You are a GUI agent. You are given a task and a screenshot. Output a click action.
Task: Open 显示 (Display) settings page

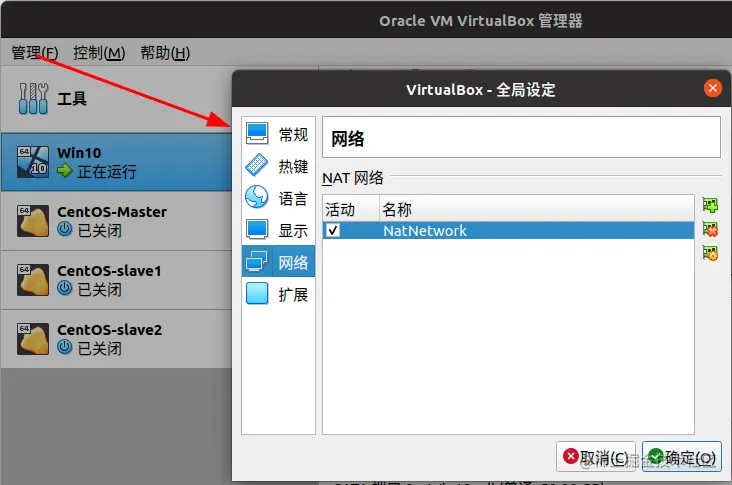click(x=278, y=230)
